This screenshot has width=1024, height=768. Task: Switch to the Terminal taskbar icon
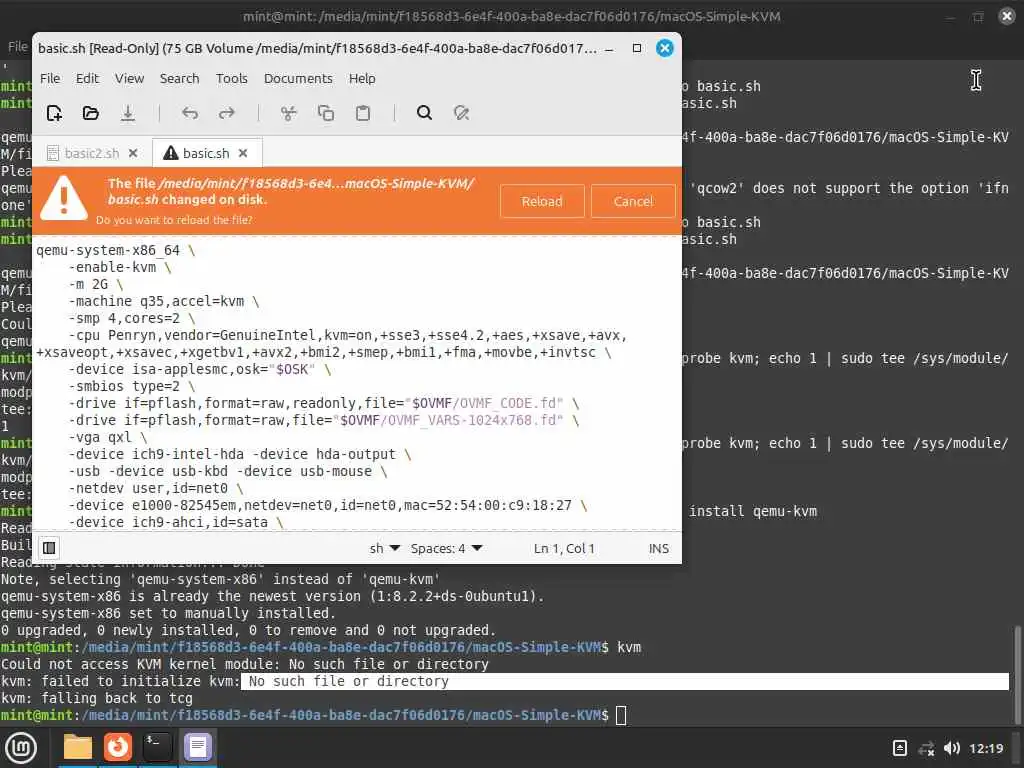[x=157, y=747]
